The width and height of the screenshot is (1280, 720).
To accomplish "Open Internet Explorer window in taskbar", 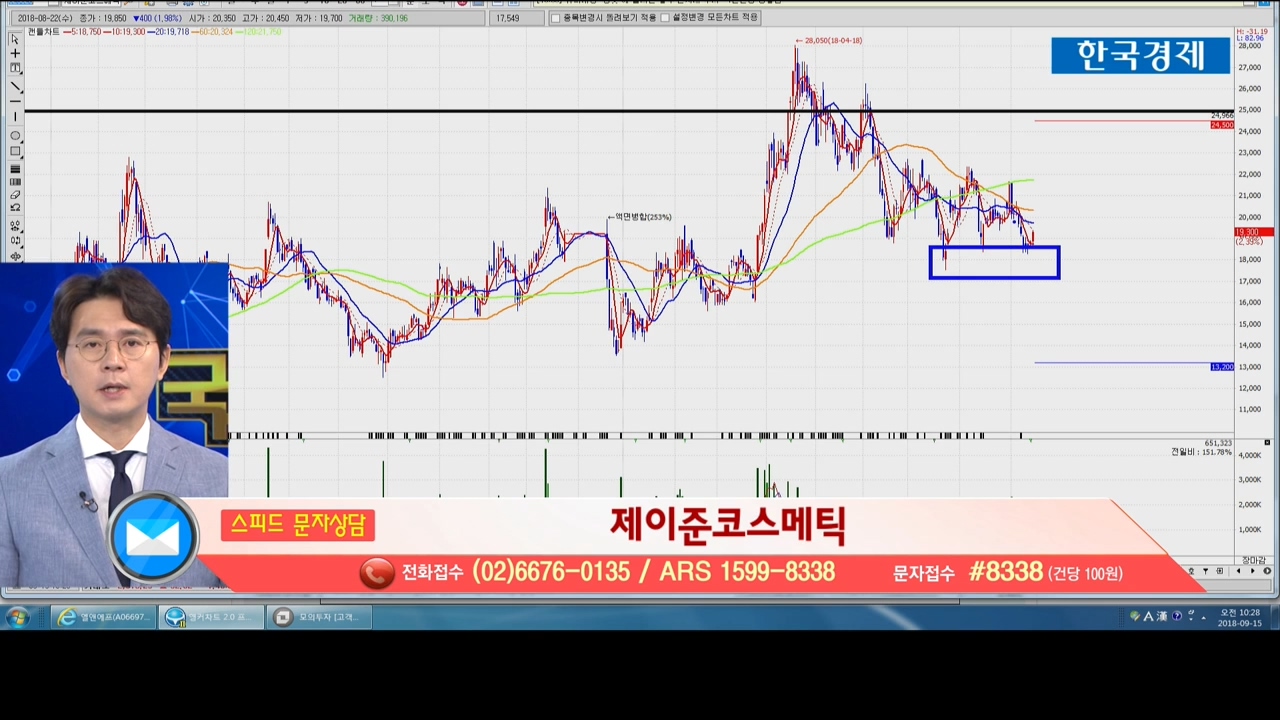I will point(103,618).
